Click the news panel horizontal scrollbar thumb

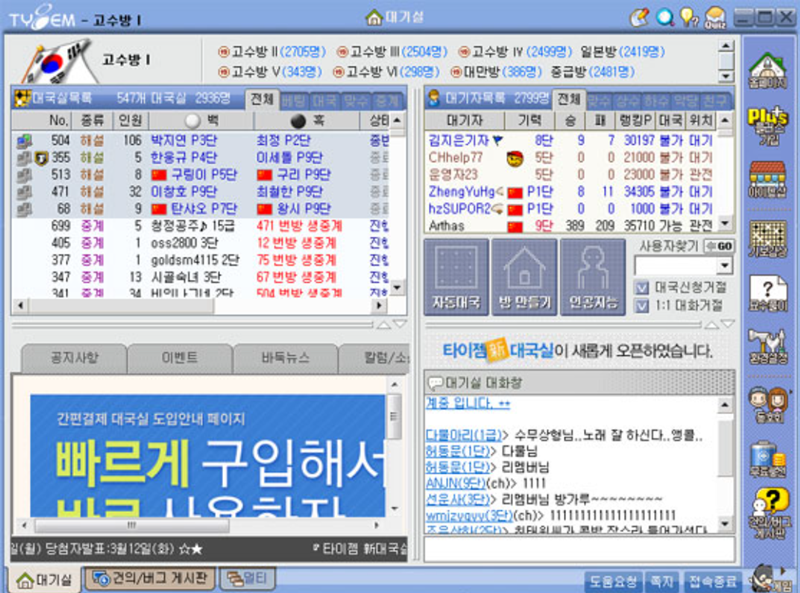132,525
